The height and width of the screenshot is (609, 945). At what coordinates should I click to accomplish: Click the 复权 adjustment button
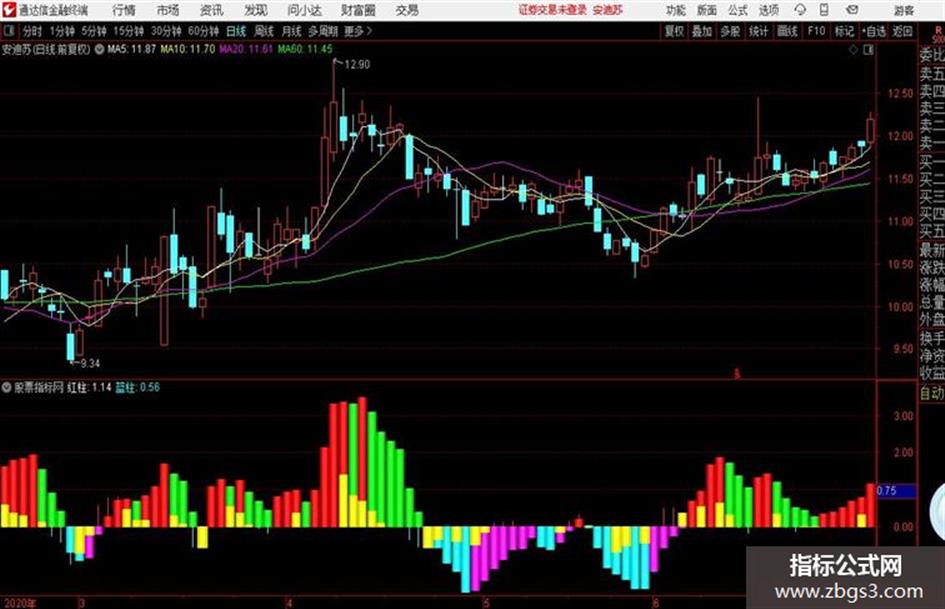tap(674, 31)
